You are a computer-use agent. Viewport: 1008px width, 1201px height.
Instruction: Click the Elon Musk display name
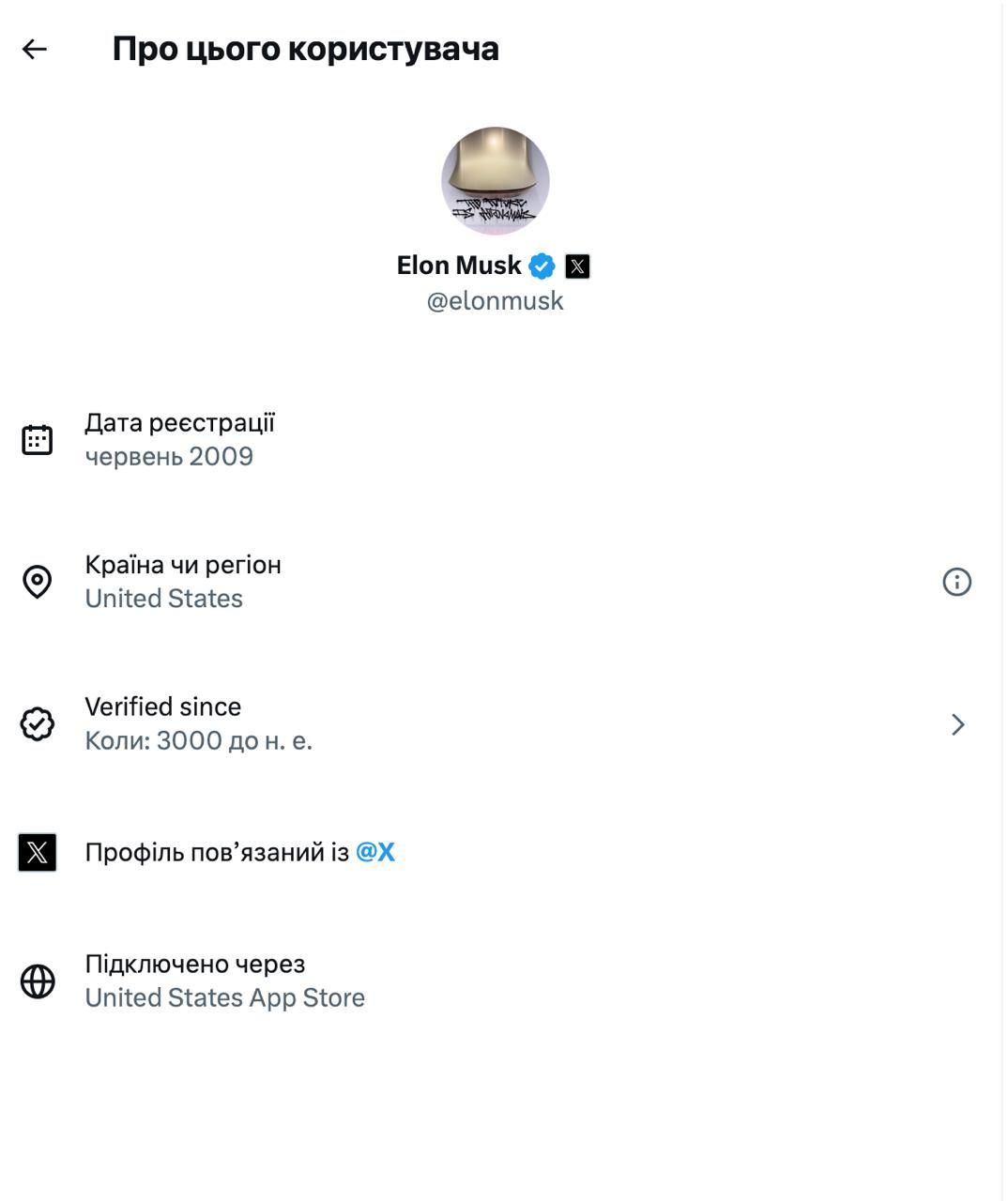point(459,266)
